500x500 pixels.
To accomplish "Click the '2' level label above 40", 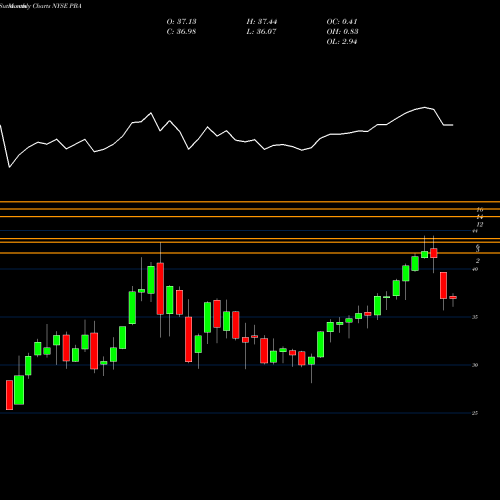I will click(478, 261).
